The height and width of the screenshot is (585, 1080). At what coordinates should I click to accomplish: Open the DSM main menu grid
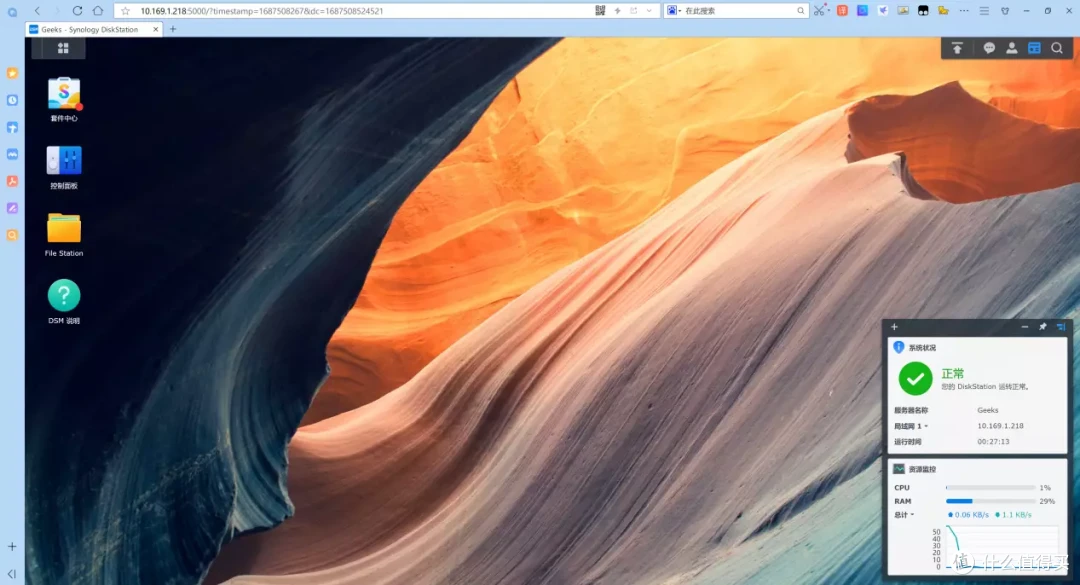[x=63, y=48]
